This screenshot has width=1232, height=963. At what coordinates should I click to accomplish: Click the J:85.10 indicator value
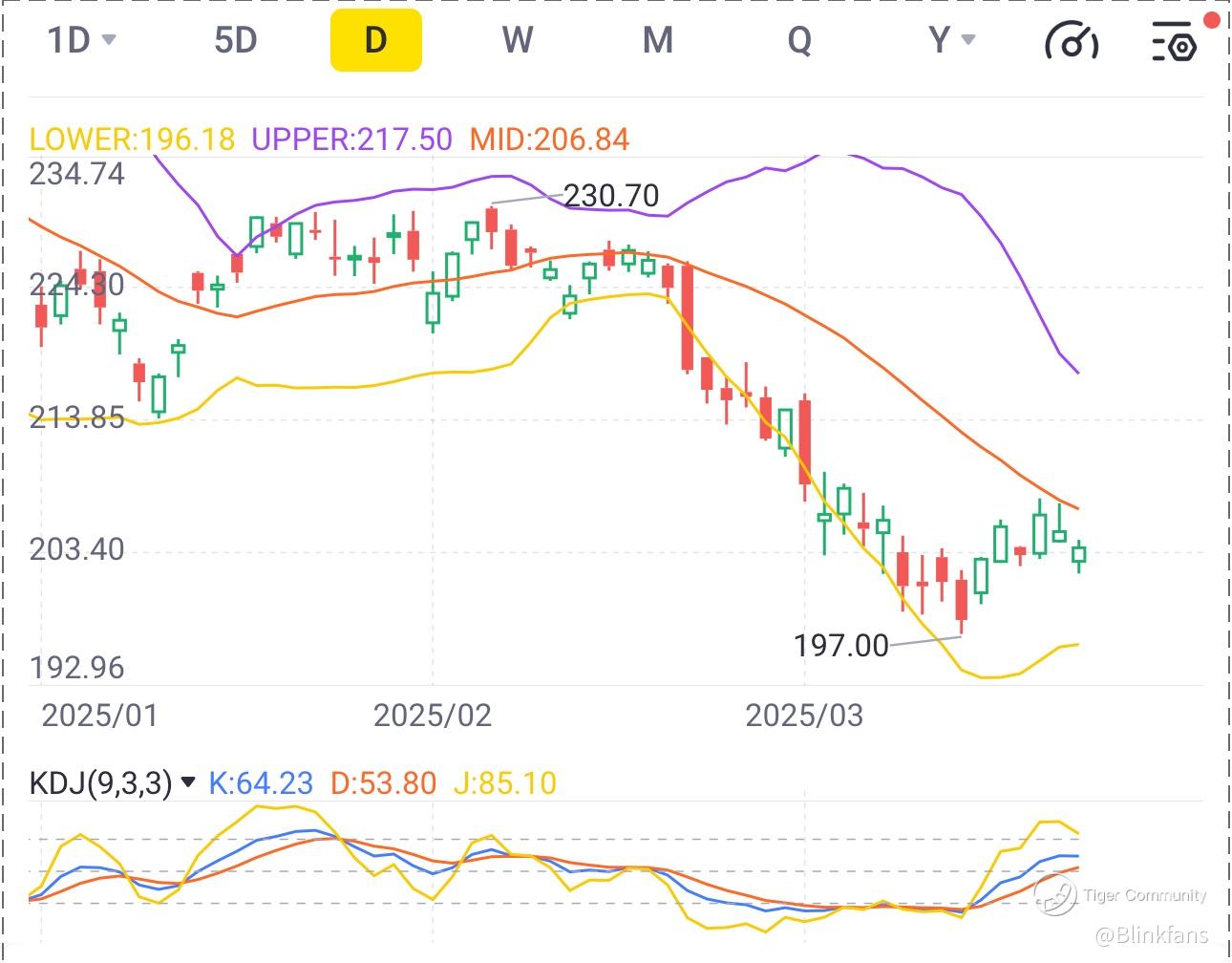click(504, 783)
